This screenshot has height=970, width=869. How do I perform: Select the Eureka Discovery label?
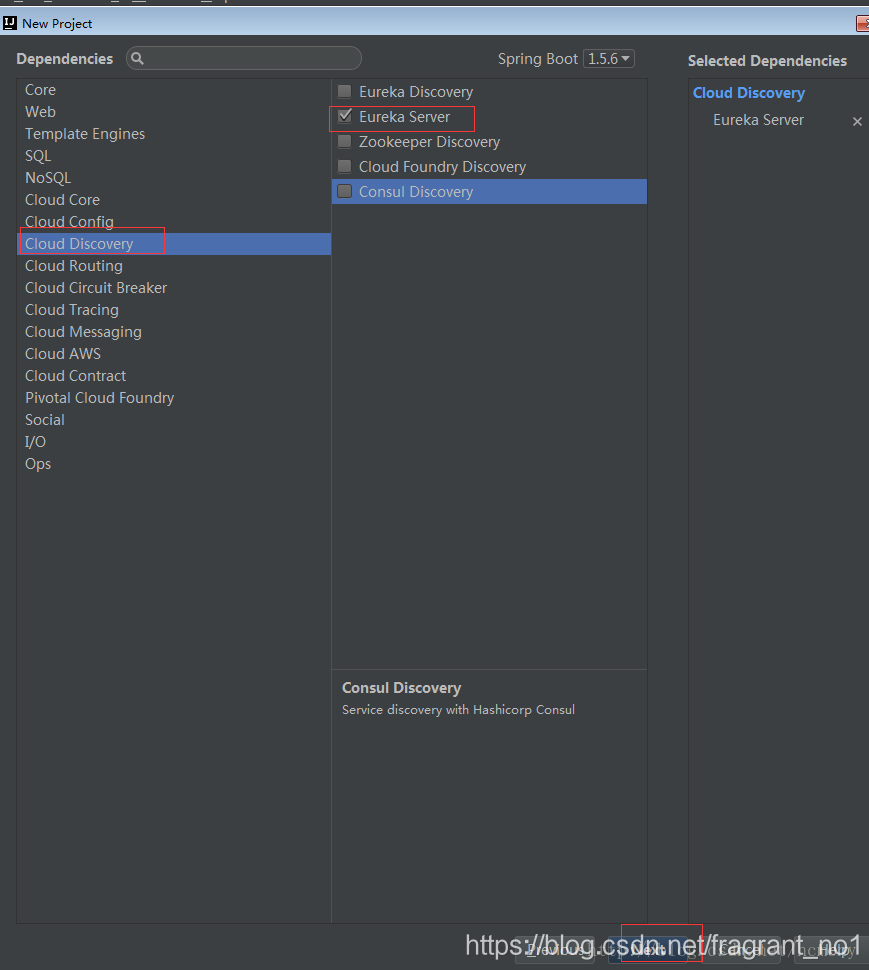[416, 92]
